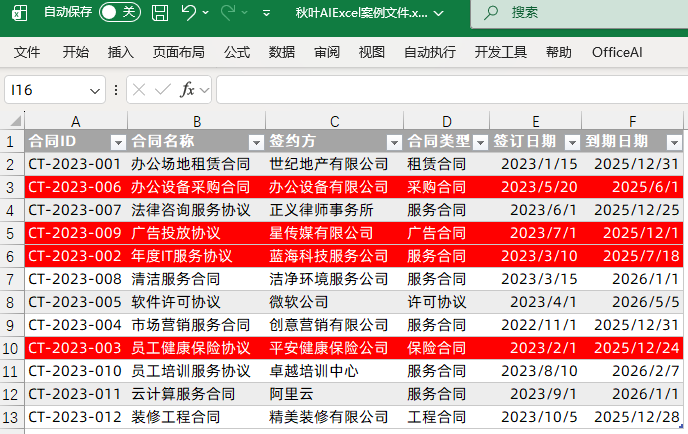Select cell 蓝海科技服务公司

(x=334, y=256)
